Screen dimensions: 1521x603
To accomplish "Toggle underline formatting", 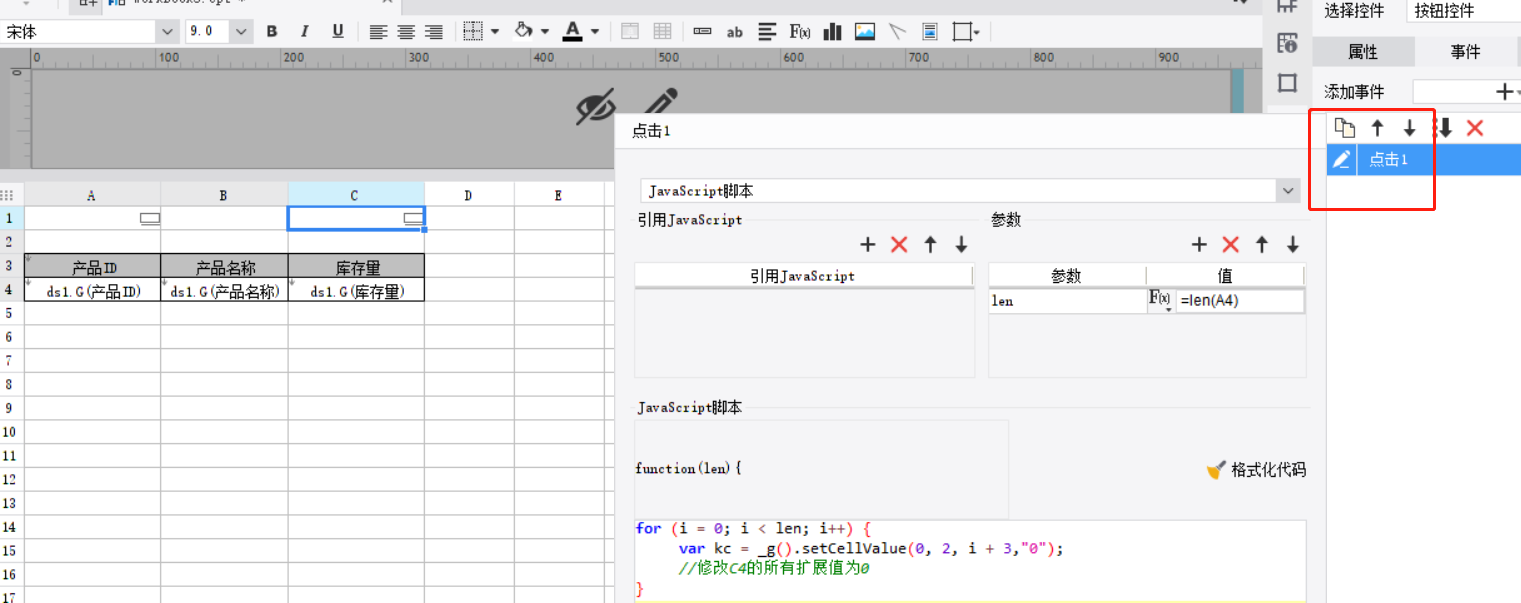I will [338, 32].
